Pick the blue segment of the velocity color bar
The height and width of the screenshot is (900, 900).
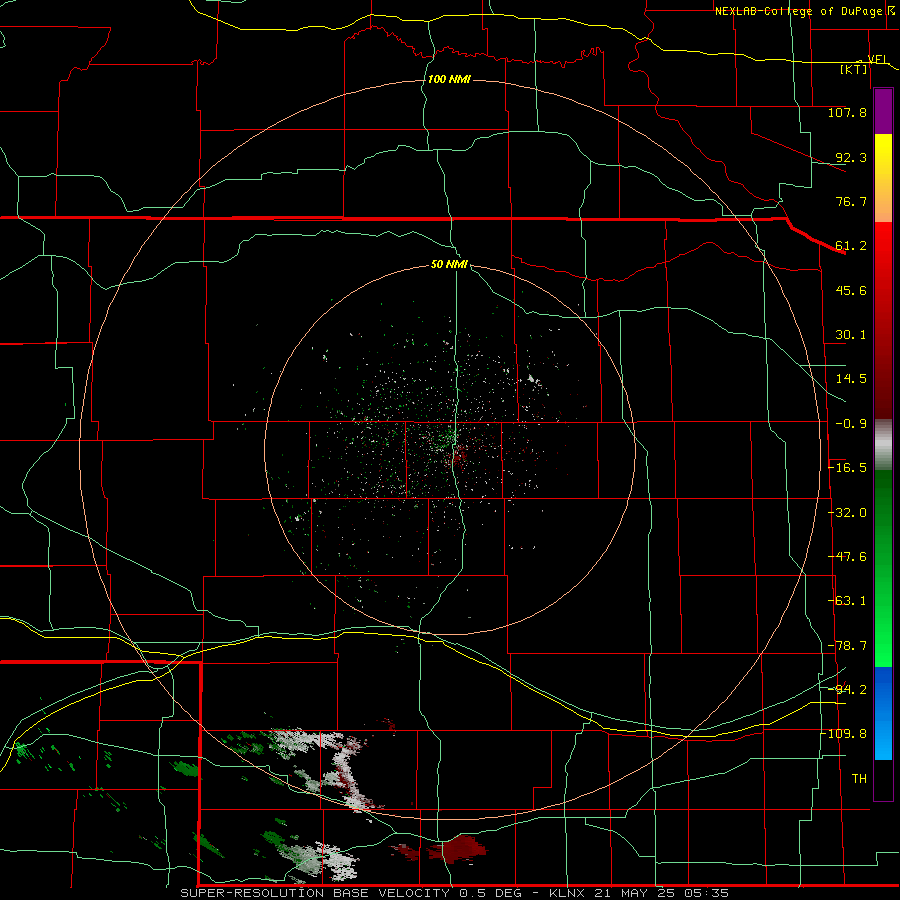883,713
